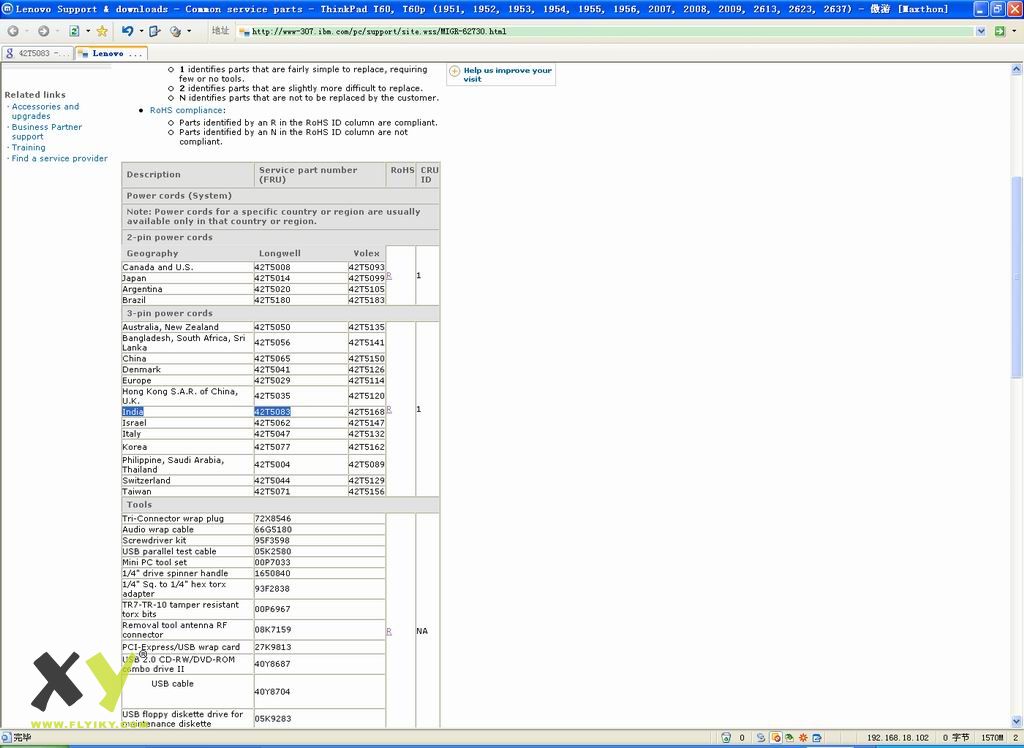Click the Denmark row label
The image size is (1024, 748).
coord(141,370)
